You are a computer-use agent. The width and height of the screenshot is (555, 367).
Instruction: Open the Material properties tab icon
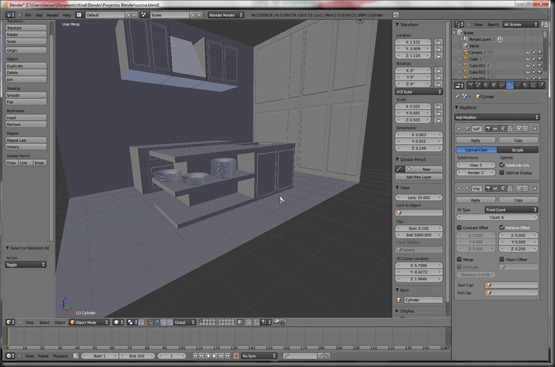526,85
